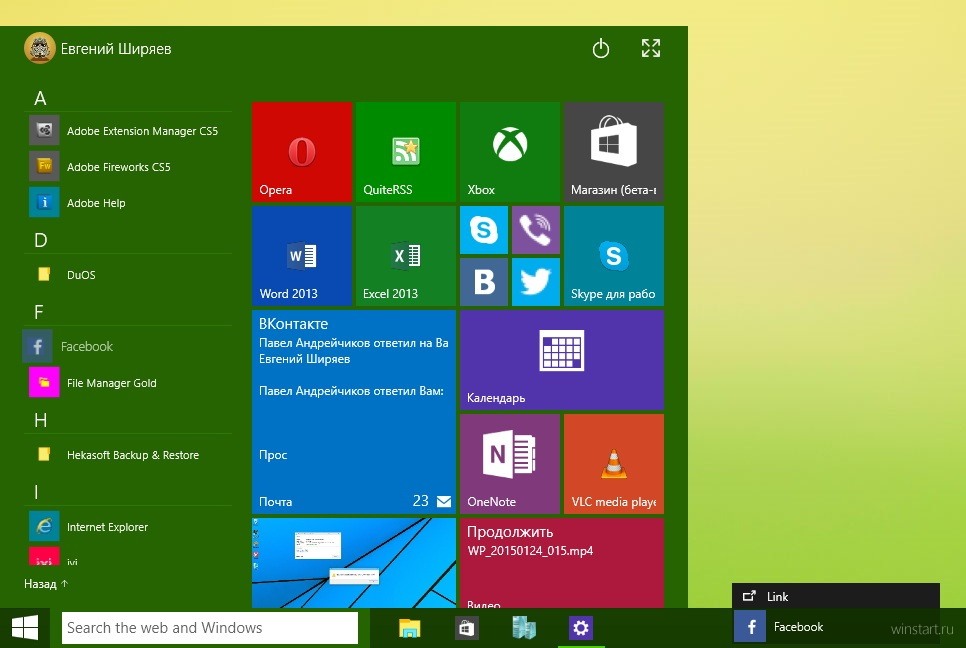
Task: Select the letter A group header
Action: pos(40,98)
